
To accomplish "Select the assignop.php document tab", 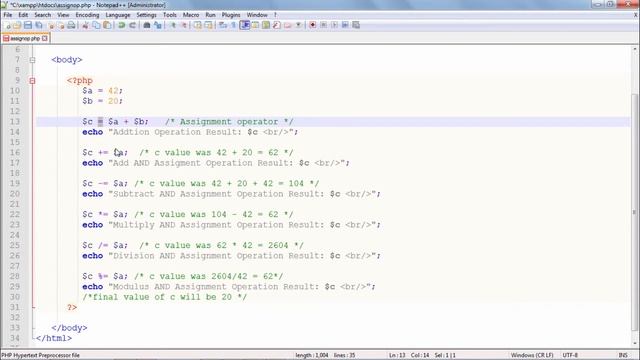I will tap(25, 38).
